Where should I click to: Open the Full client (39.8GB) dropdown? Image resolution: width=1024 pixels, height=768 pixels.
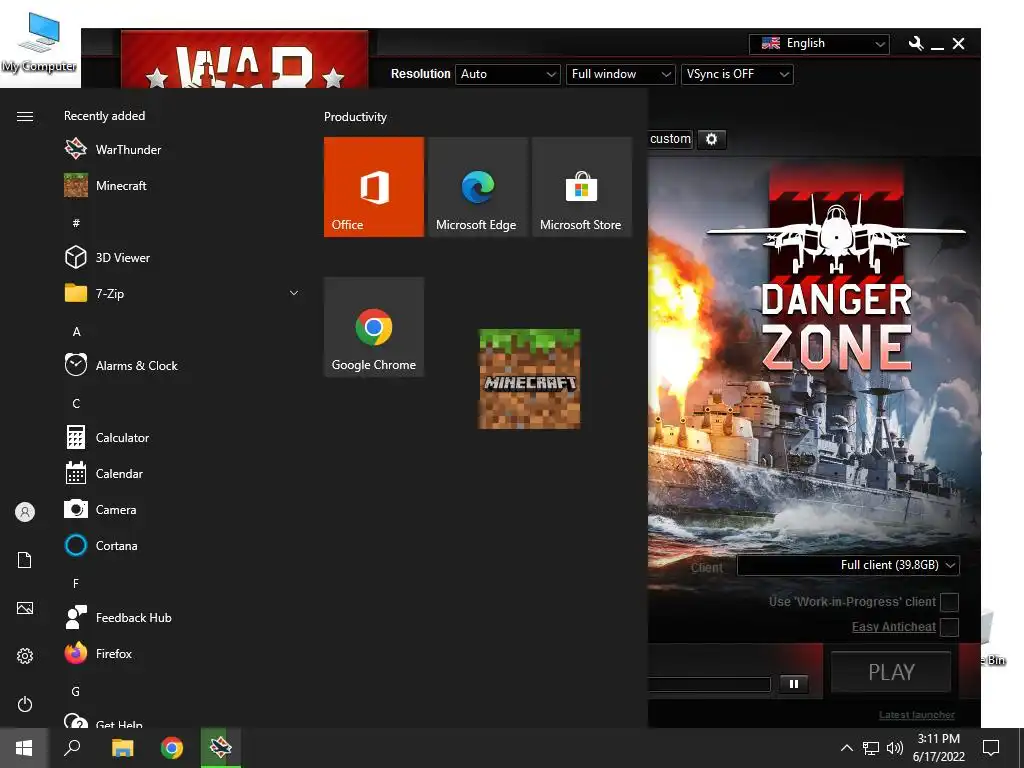click(x=848, y=565)
